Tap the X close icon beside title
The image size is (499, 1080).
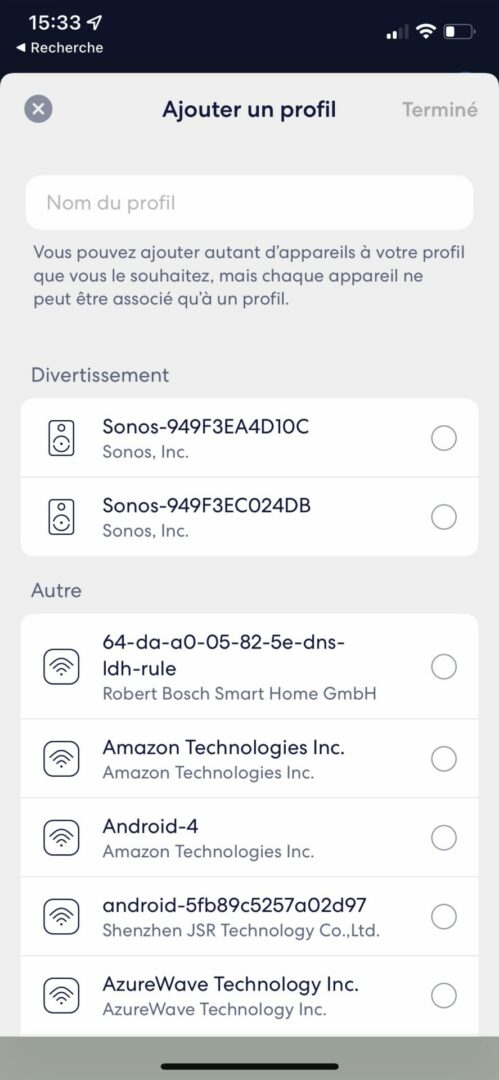point(39,110)
